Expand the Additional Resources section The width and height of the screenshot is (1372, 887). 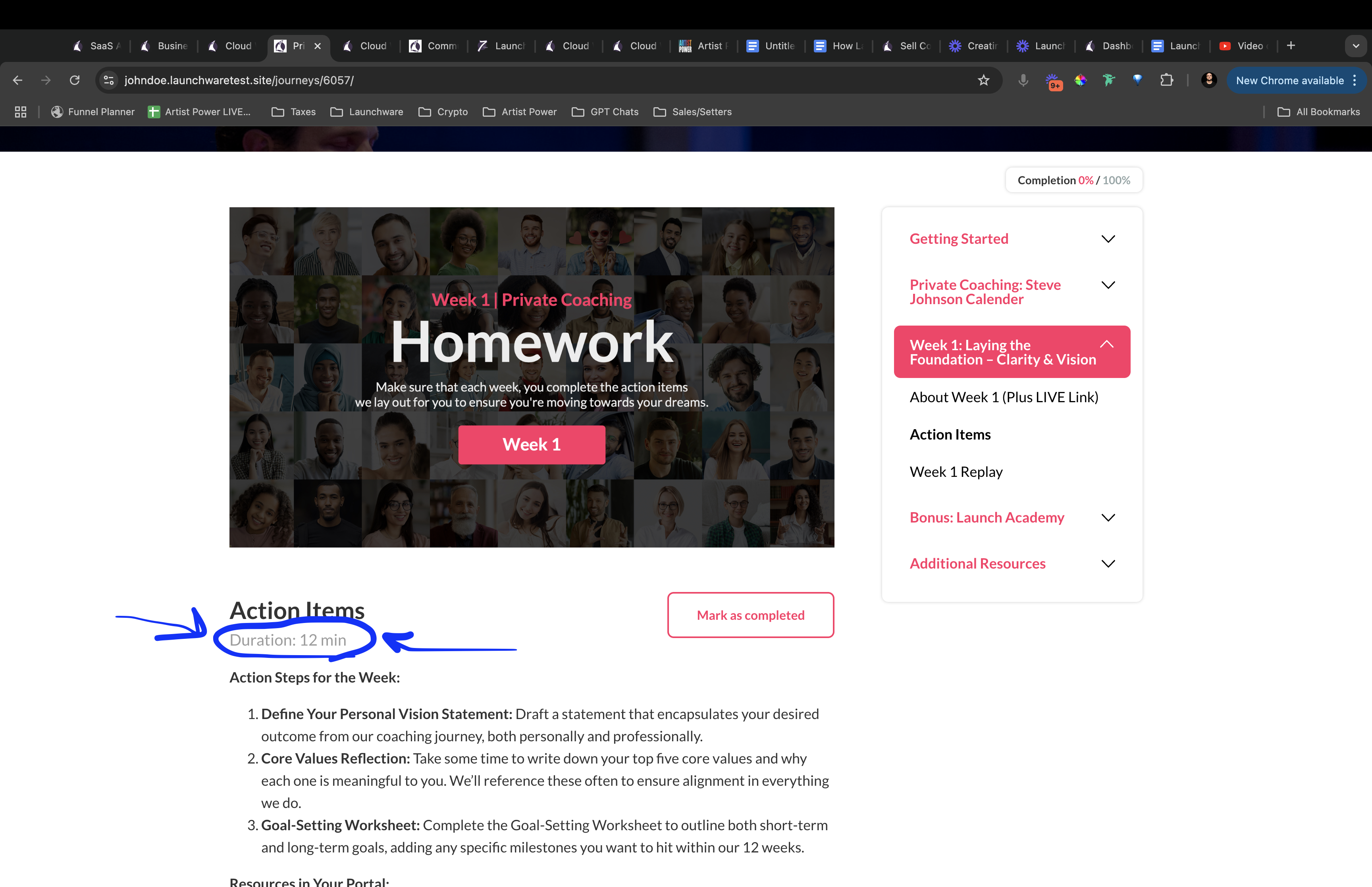point(1108,563)
